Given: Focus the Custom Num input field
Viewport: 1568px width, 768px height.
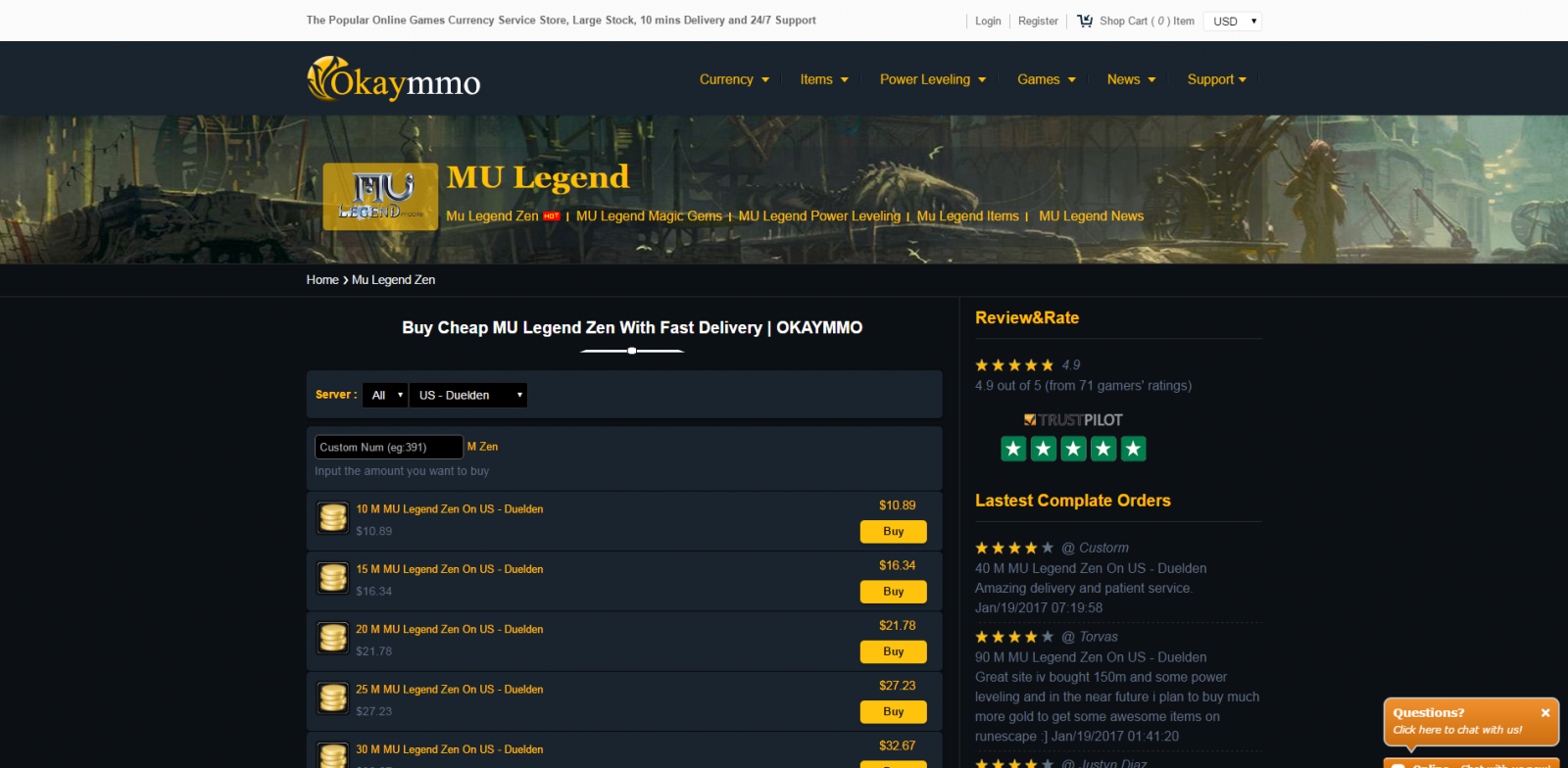Looking at the screenshot, I should pyautogui.click(x=388, y=447).
